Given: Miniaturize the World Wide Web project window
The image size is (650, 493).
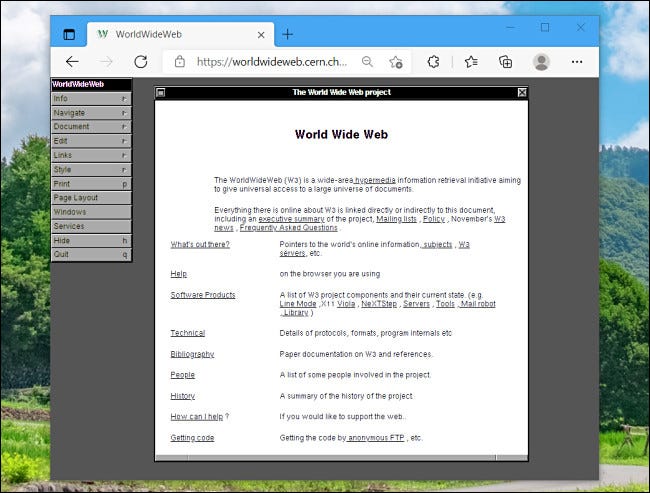Looking at the screenshot, I should tap(160, 92).
